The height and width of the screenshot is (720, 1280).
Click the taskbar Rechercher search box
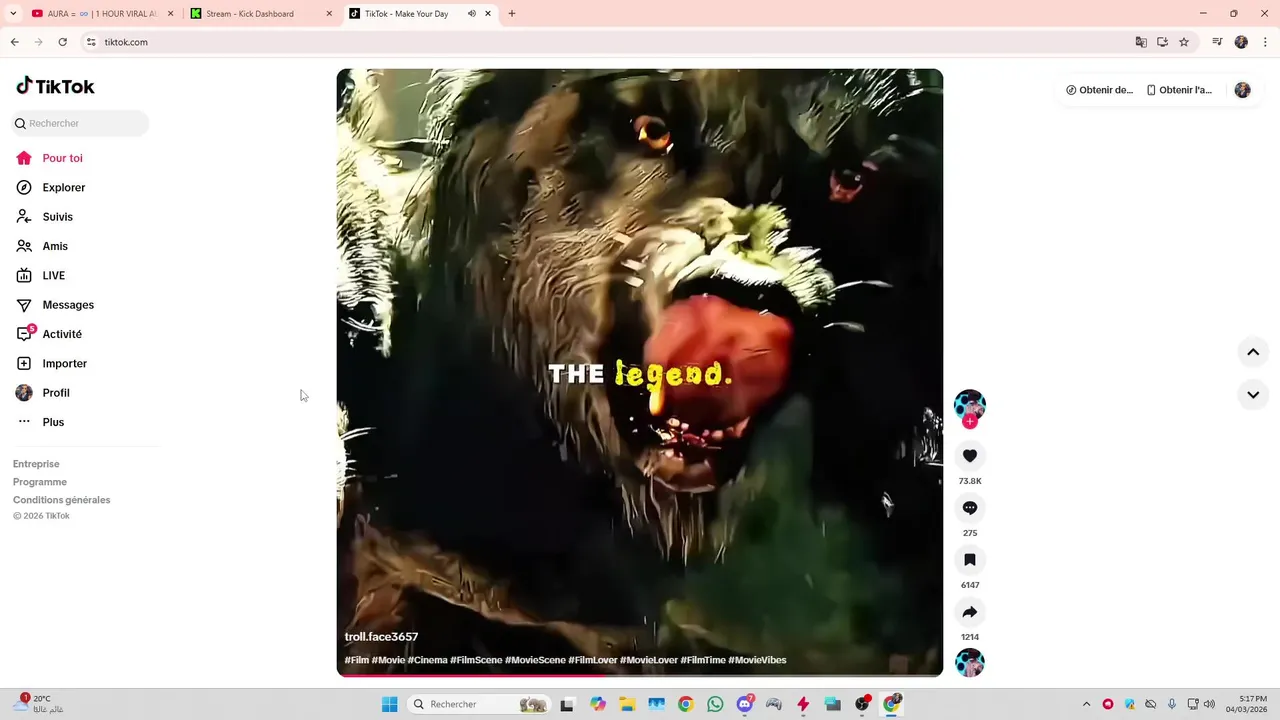pos(479,704)
